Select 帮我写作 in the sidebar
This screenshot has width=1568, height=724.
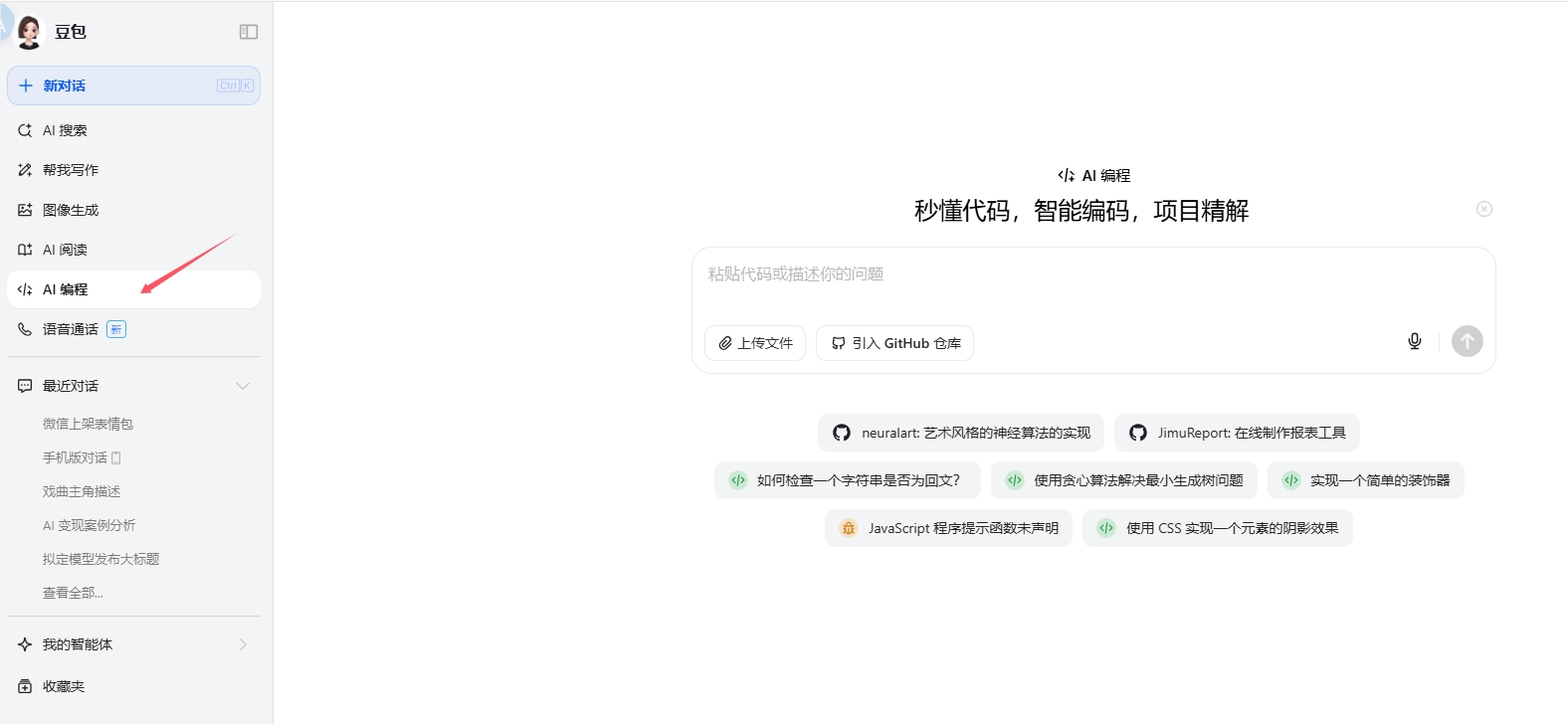[70, 170]
